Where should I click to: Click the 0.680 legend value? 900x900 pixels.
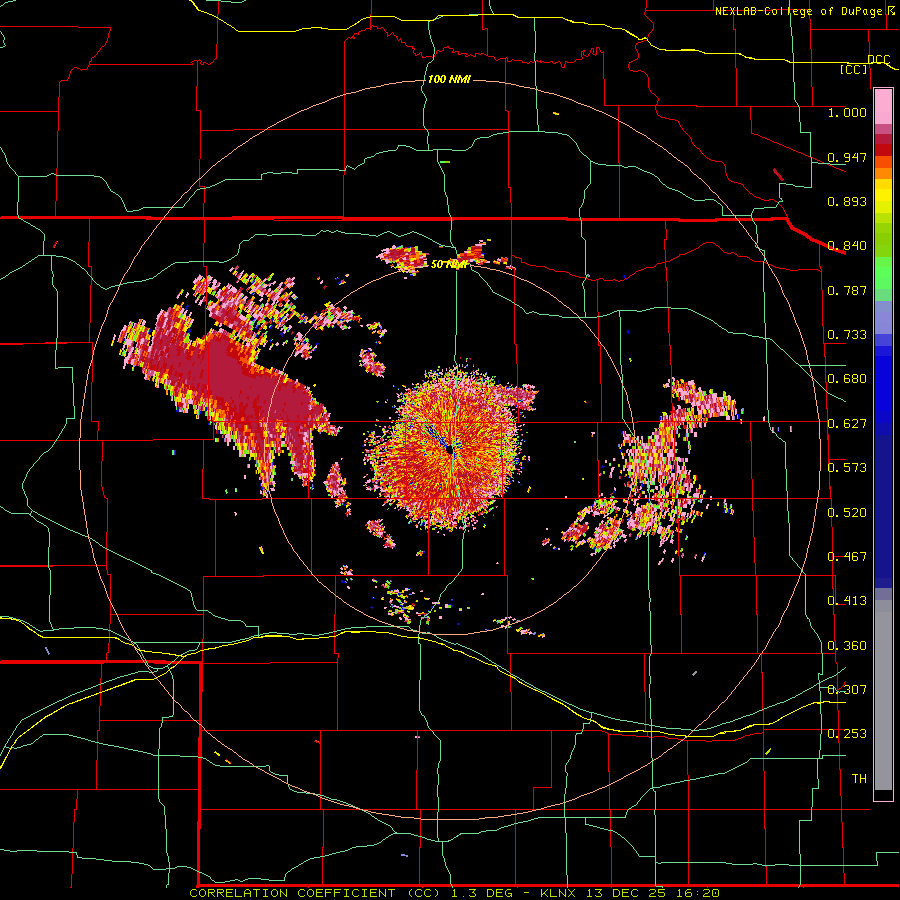click(847, 378)
